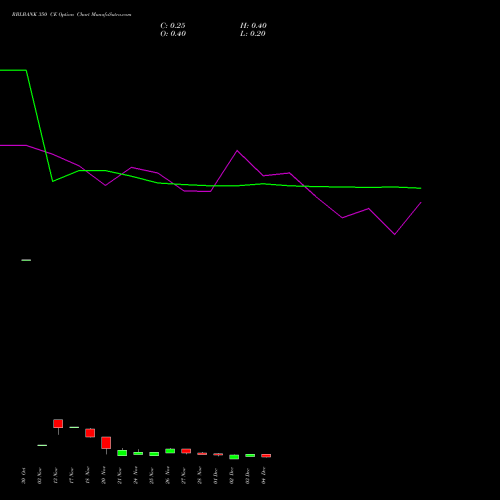This screenshot has height=500, width=500.
Task: Select the 01 Dec date label
Action: tap(215, 476)
